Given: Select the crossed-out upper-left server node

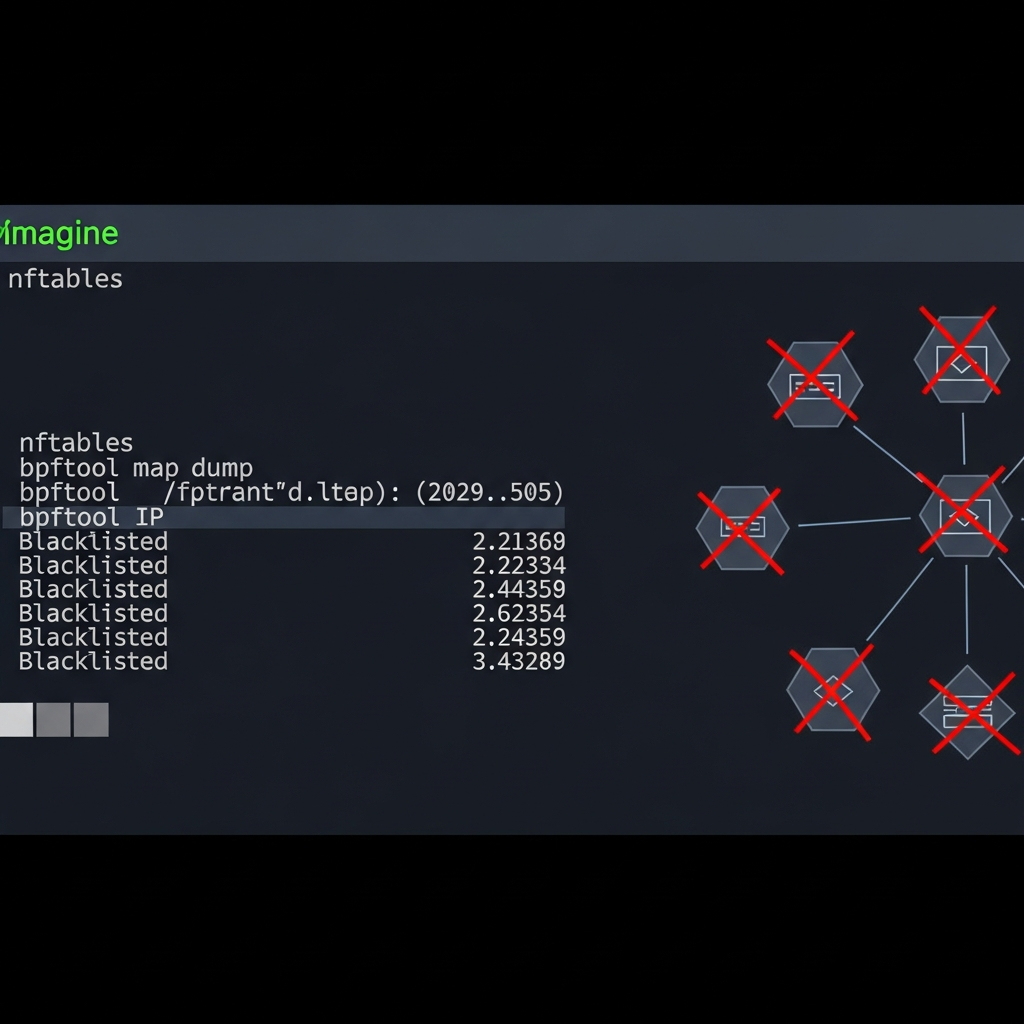Looking at the screenshot, I should (x=814, y=384).
